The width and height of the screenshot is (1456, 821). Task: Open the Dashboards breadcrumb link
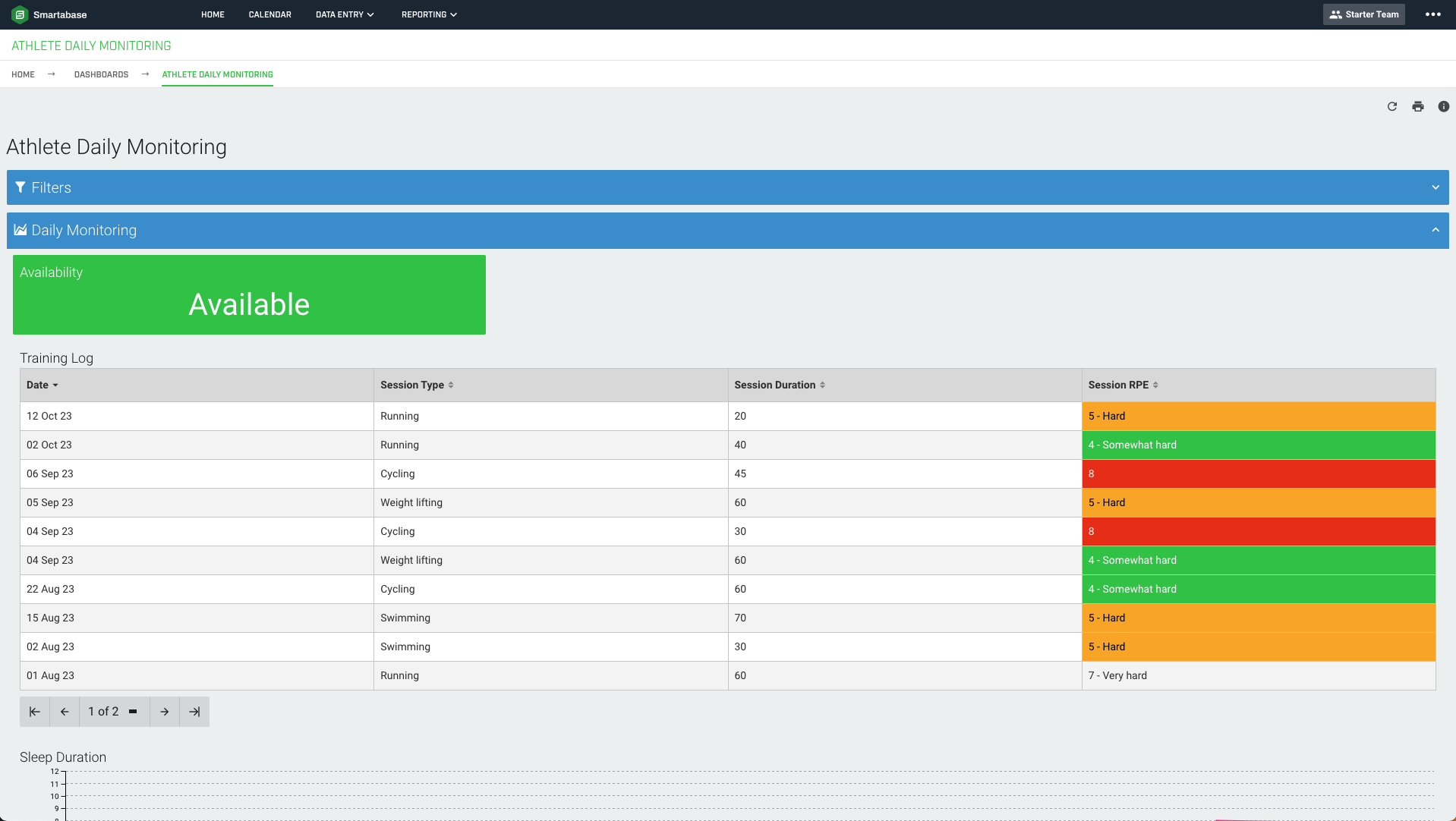101,74
